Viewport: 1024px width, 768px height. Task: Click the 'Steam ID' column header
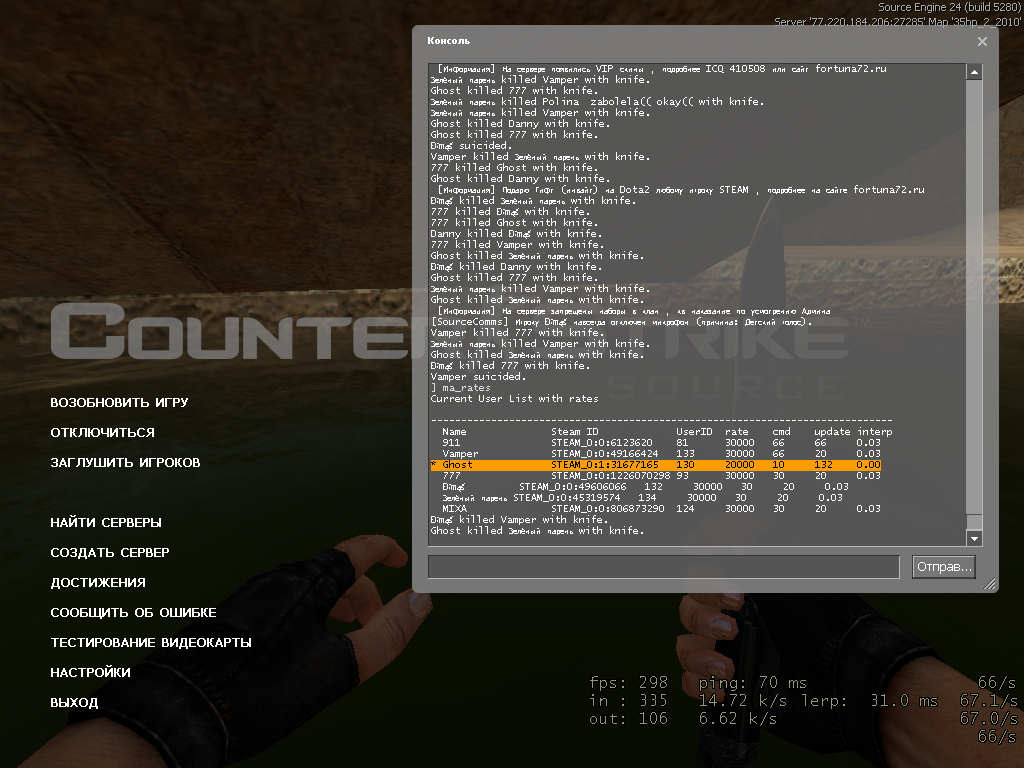point(575,432)
